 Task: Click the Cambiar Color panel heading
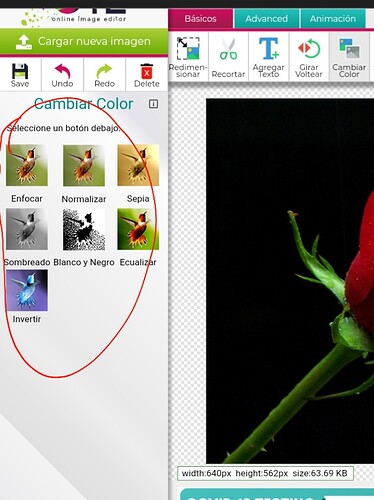point(83,104)
